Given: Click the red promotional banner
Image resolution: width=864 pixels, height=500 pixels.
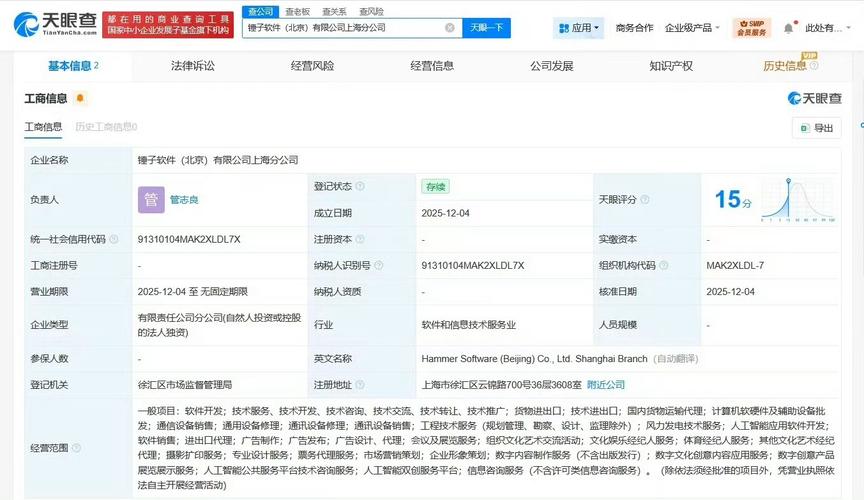Looking at the screenshot, I should coord(168,25).
